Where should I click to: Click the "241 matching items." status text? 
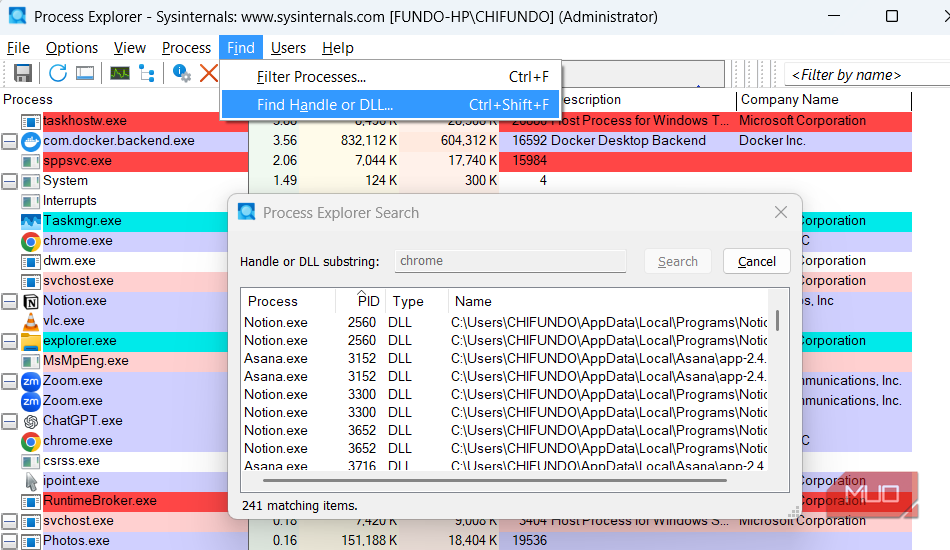(x=299, y=505)
